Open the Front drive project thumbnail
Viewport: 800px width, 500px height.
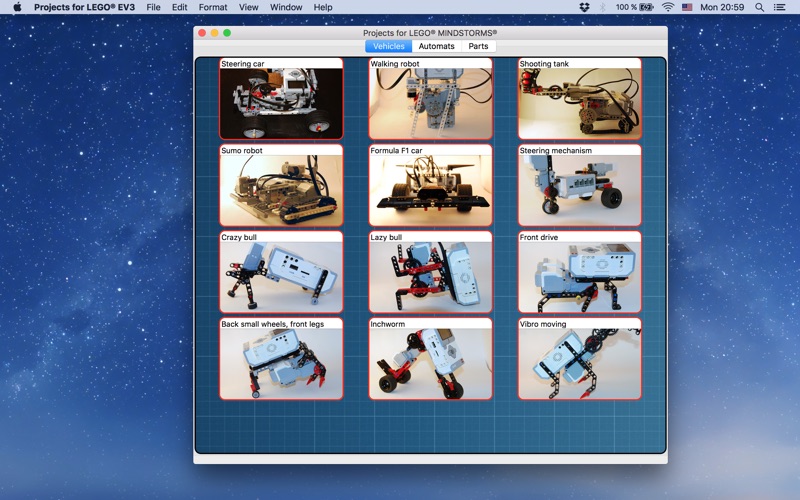(580, 272)
